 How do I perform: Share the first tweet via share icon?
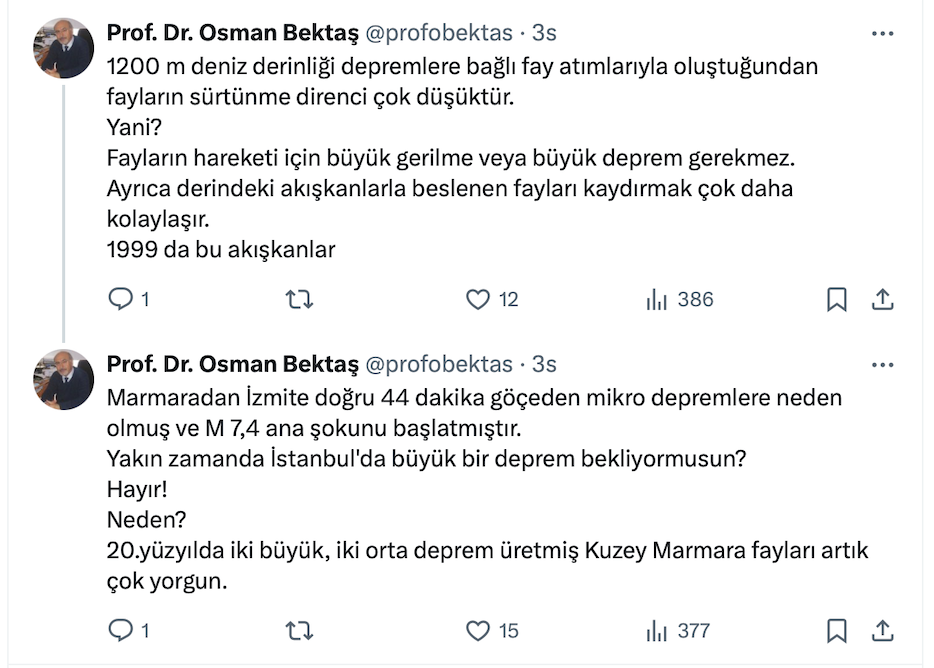click(883, 299)
